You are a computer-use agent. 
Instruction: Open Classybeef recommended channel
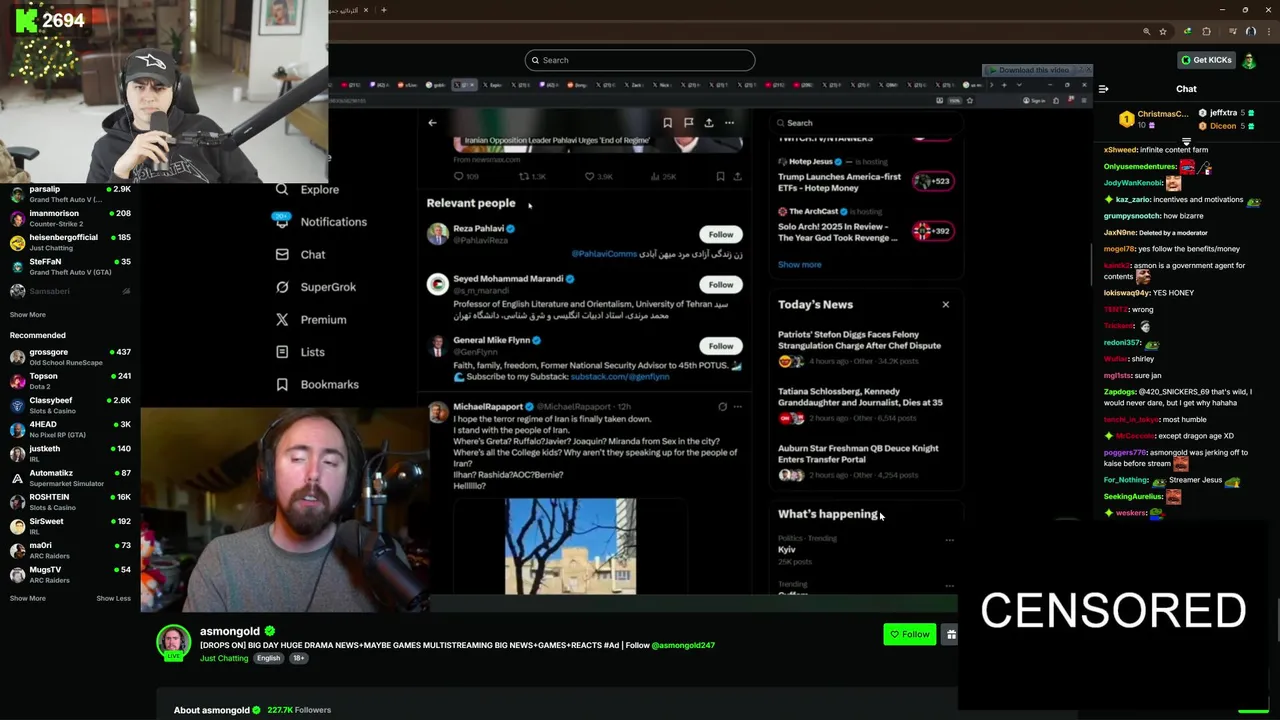pos(70,405)
